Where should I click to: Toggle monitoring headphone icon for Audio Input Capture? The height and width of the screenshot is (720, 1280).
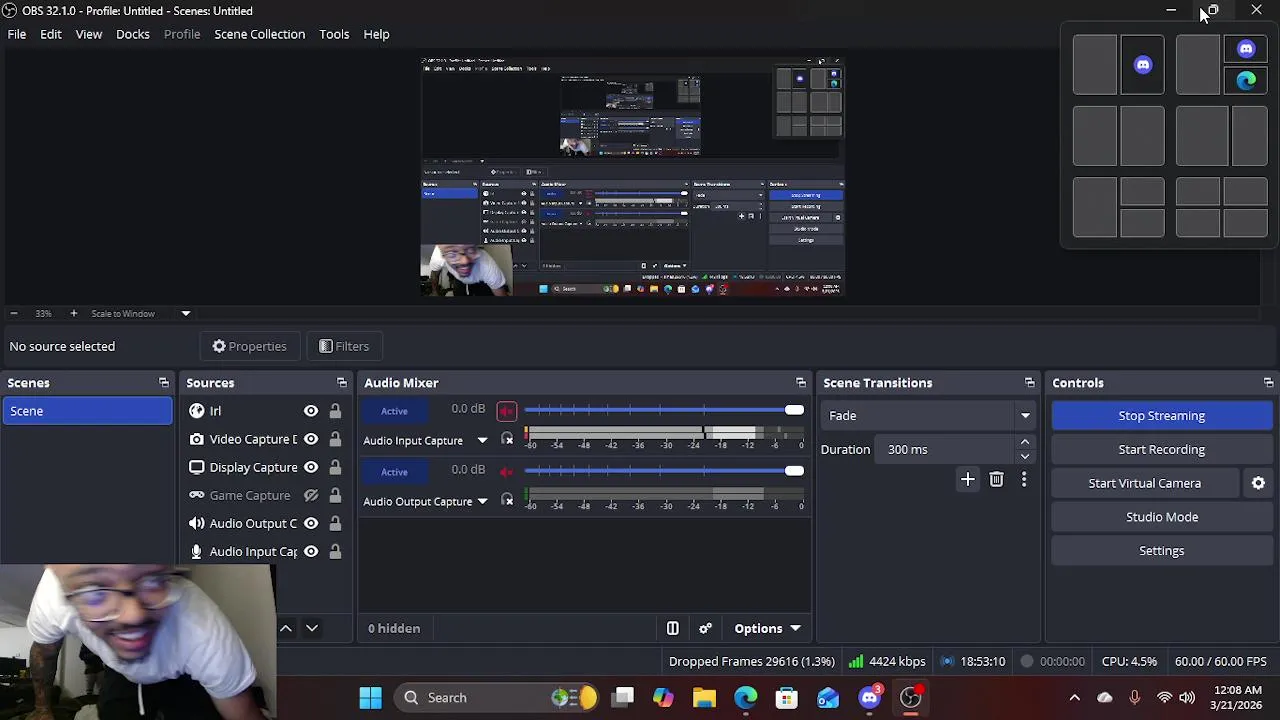tap(507, 439)
